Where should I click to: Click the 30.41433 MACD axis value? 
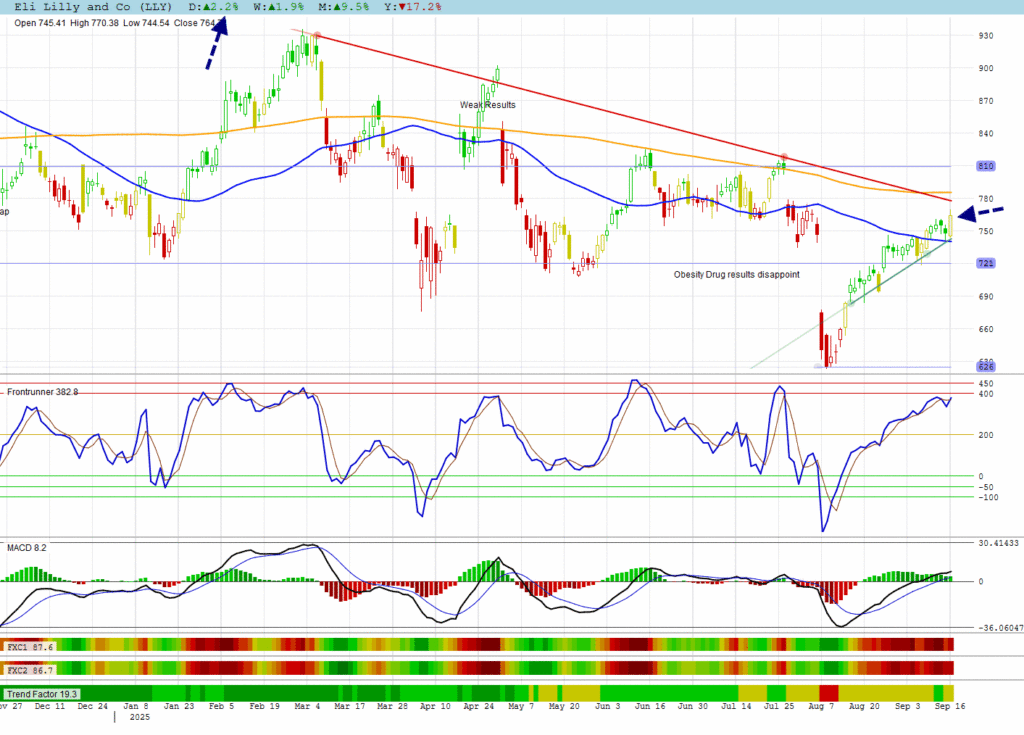click(x=999, y=543)
